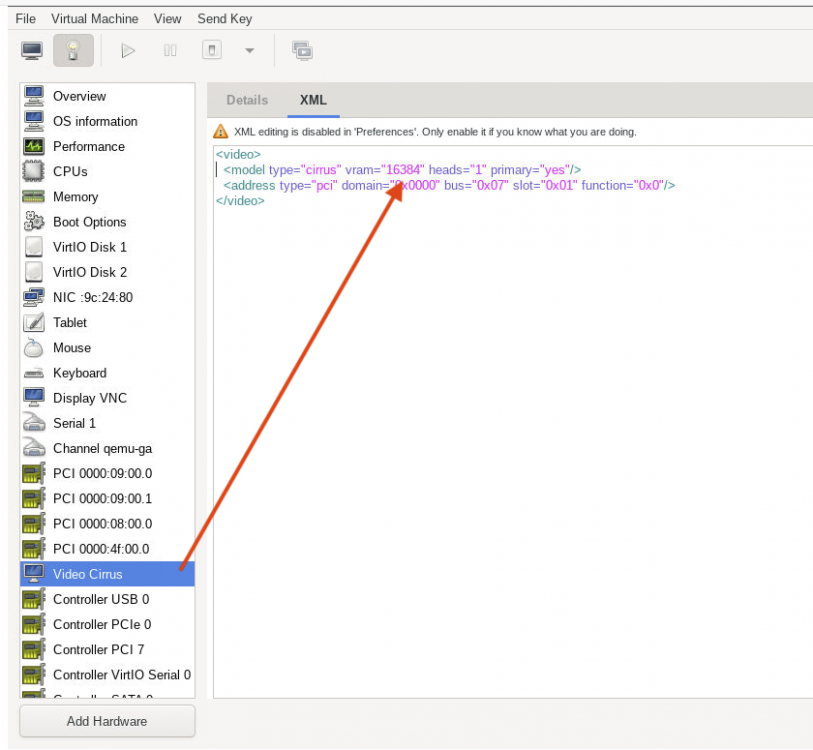Click the primary="yes" attribute
Screen dimensions: 813x750
(x=529, y=170)
